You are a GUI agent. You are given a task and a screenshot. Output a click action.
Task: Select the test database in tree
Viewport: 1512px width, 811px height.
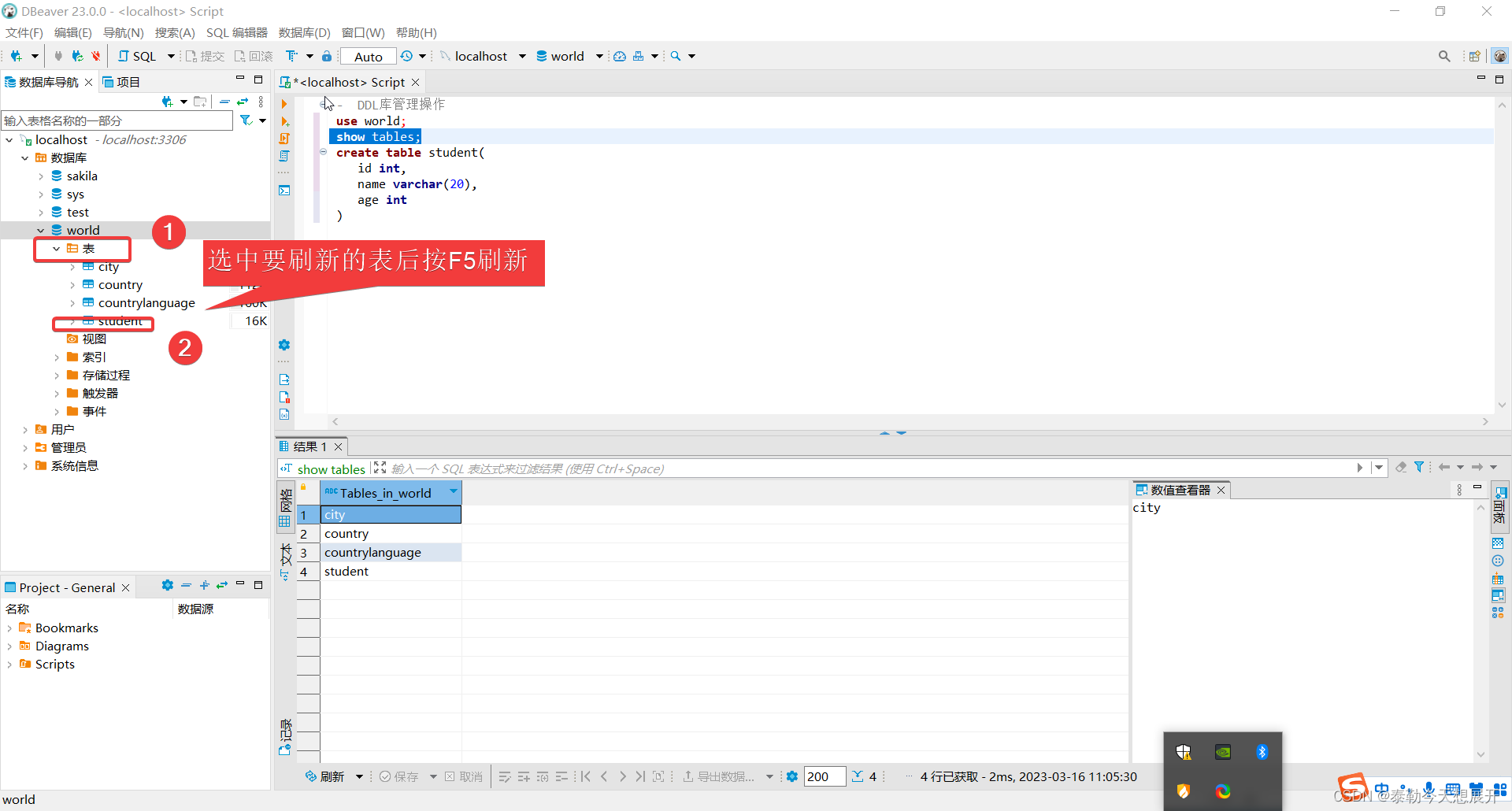click(78, 212)
